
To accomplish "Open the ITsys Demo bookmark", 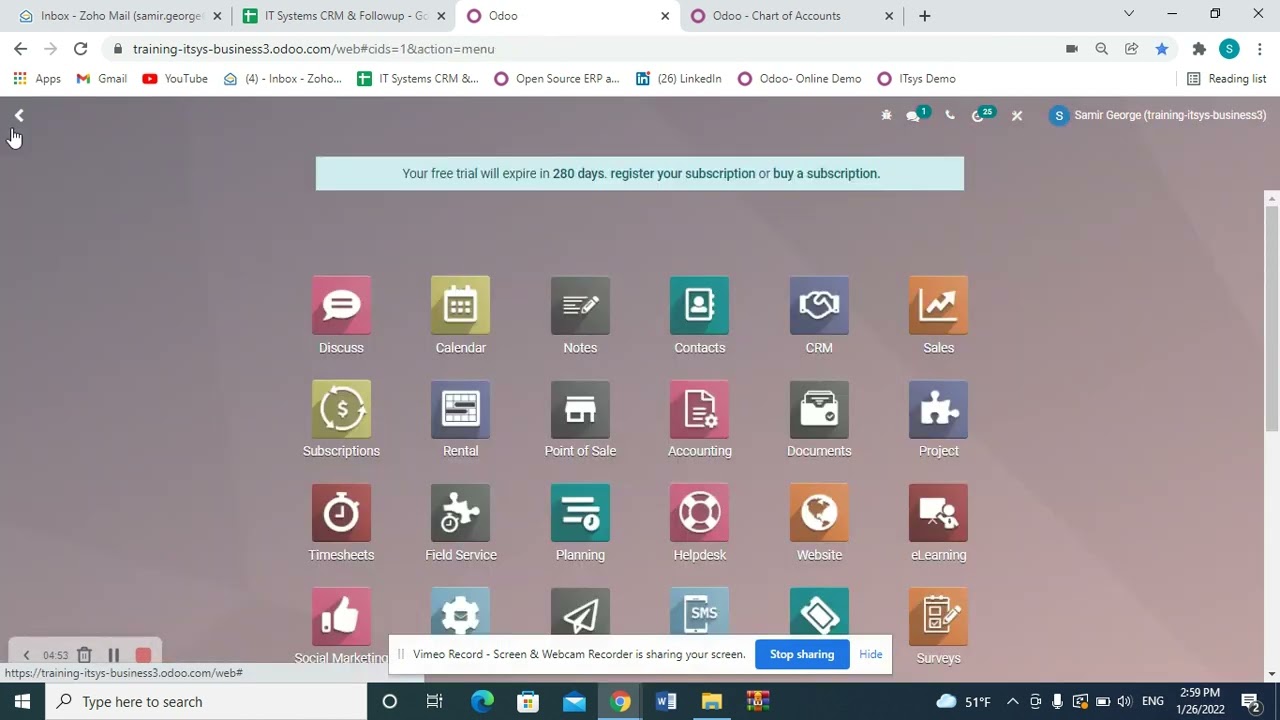I will (917, 79).
